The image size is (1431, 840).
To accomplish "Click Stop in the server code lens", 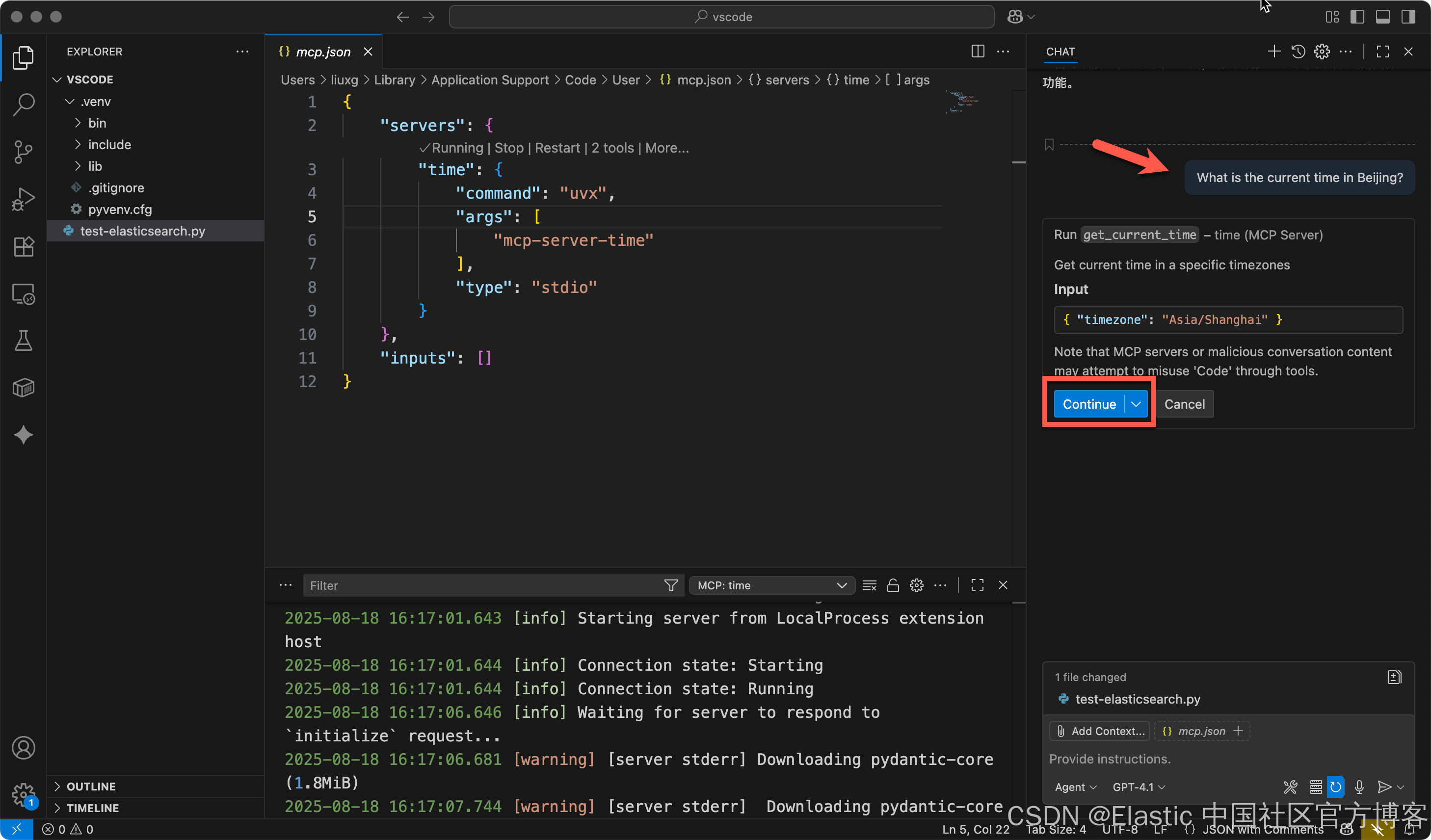I will [x=509, y=148].
